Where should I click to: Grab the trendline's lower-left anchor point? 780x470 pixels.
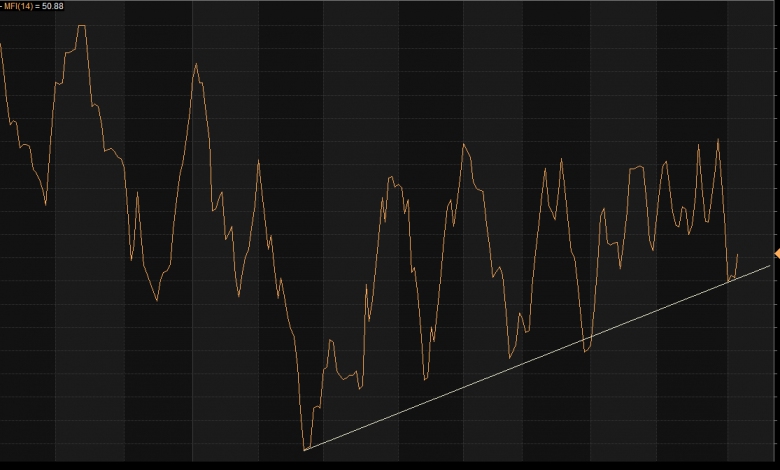pos(305,450)
